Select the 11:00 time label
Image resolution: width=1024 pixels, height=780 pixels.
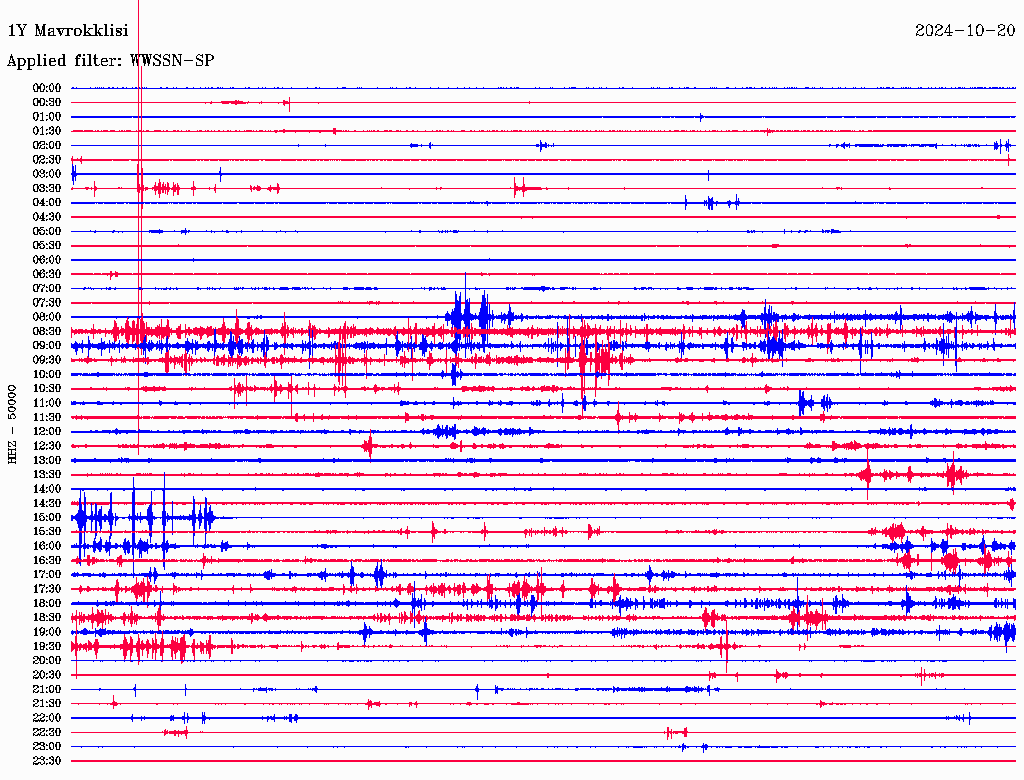(x=47, y=403)
